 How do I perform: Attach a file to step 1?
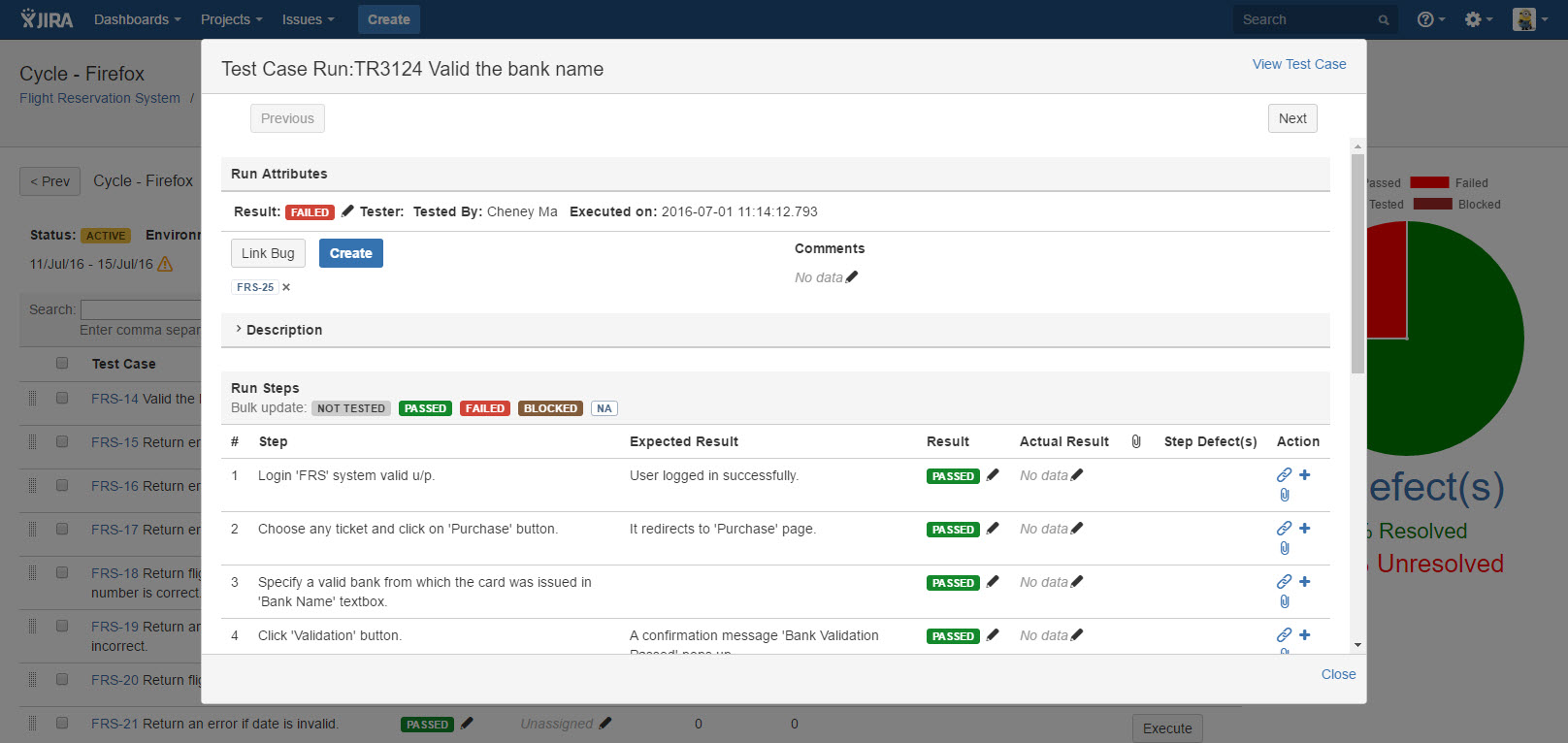click(1285, 495)
